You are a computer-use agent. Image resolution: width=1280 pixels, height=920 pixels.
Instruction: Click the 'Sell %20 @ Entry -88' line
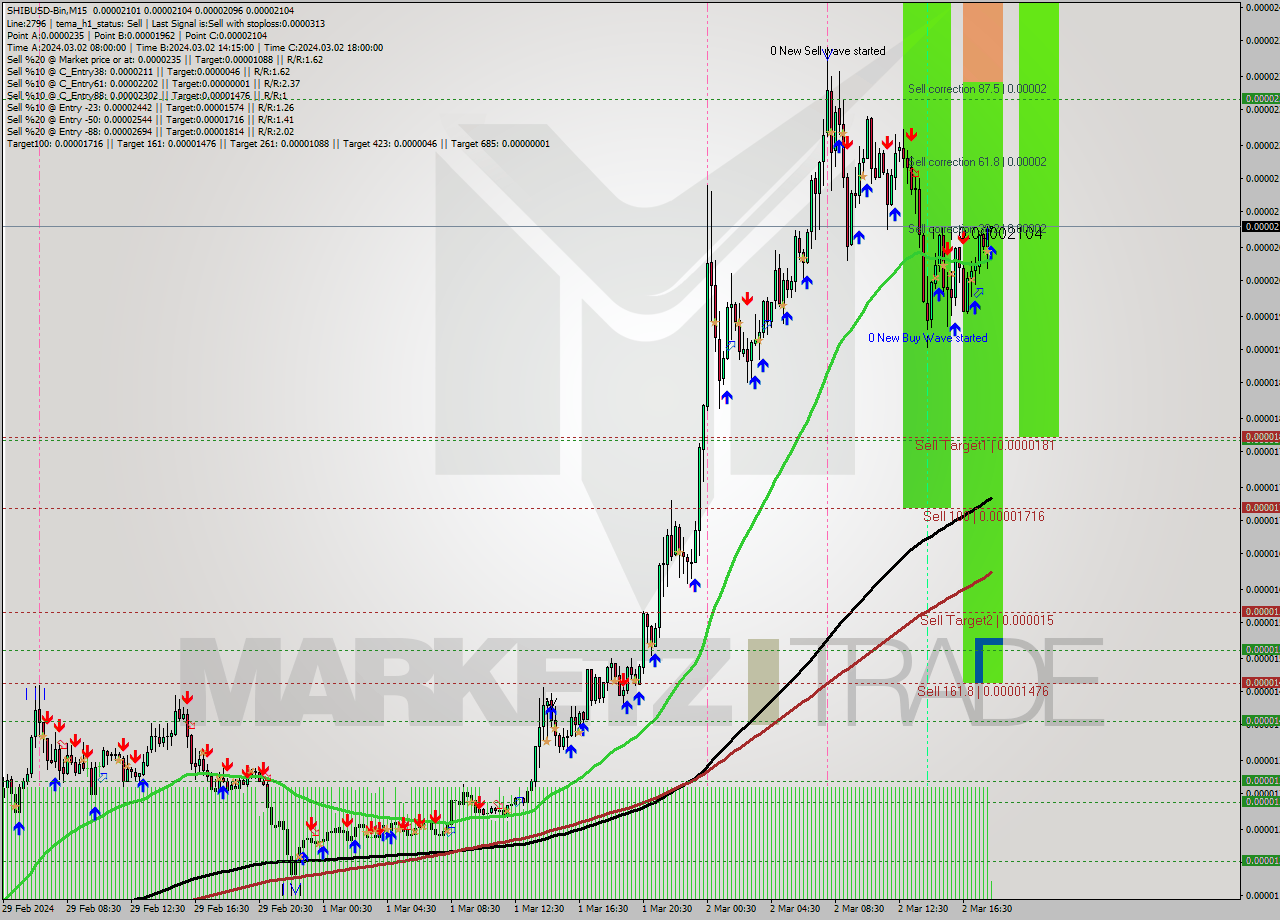point(150,131)
